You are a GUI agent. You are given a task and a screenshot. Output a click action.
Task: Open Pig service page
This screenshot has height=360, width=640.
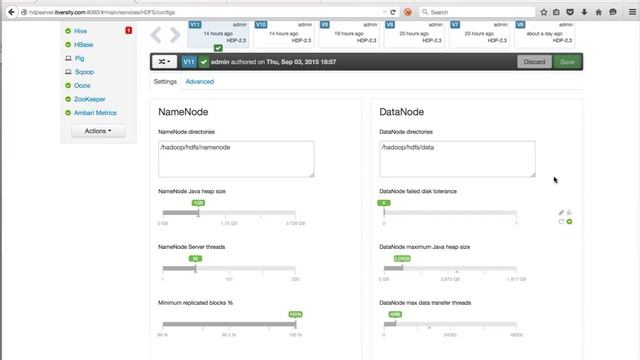coord(80,58)
